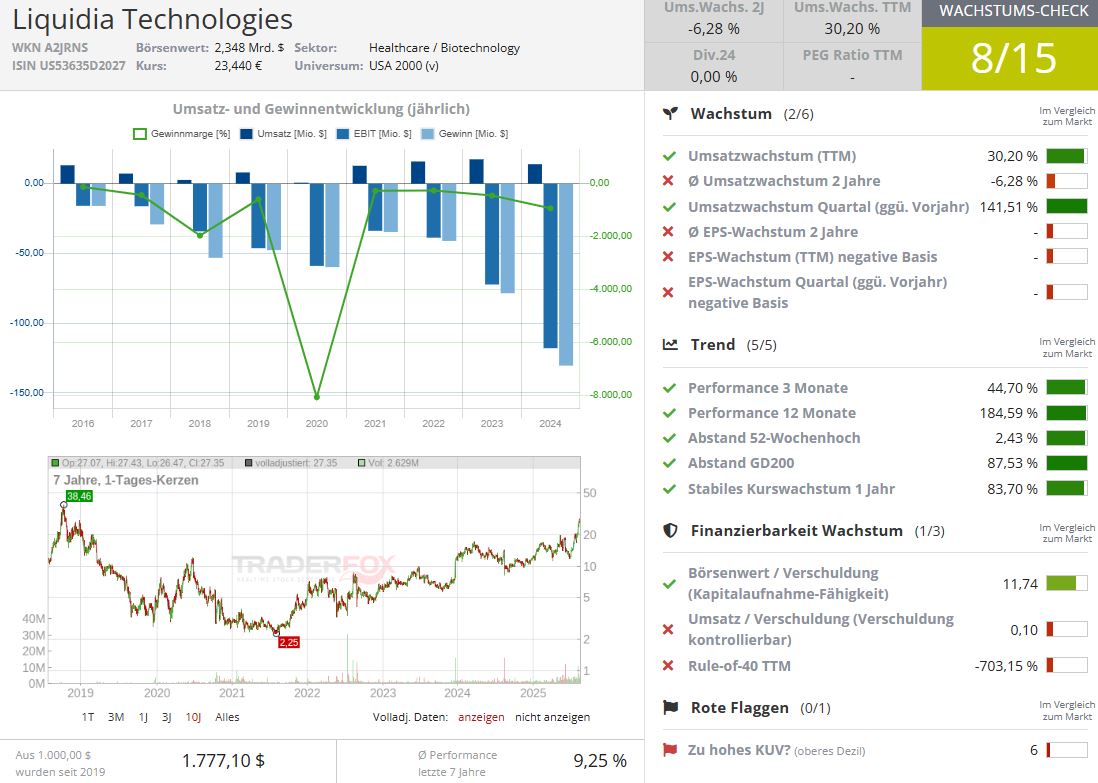This screenshot has height=783, width=1098.
Task: Select the 1J time range
Action: (143, 717)
